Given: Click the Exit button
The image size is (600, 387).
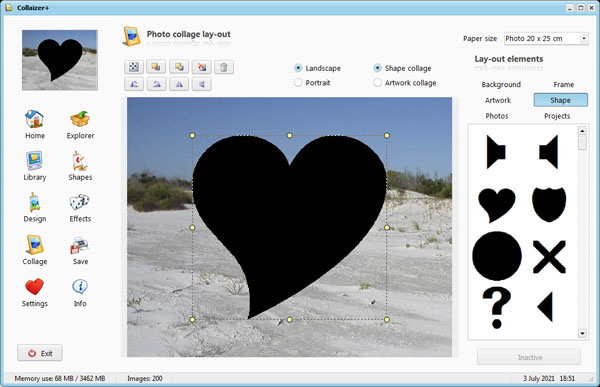Looking at the screenshot, I should [x=40, y=353].
